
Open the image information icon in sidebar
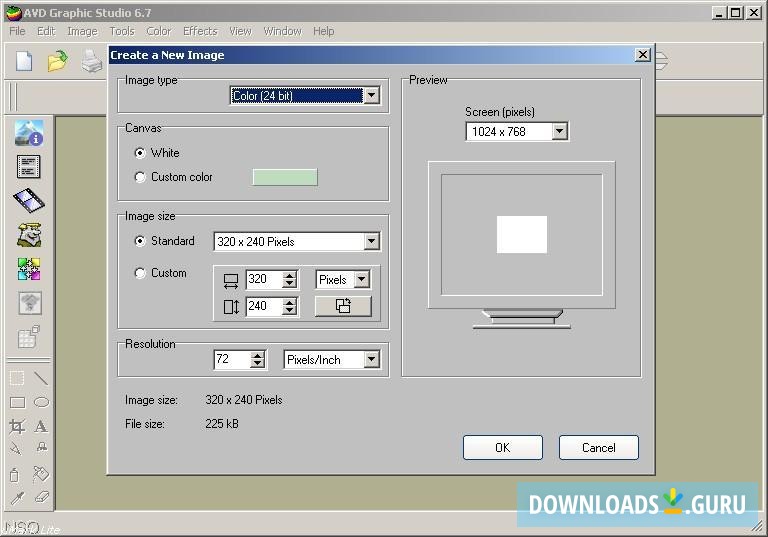tap(29, 133)
